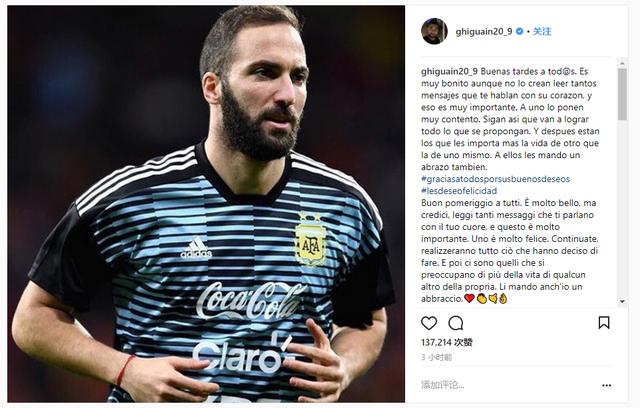Open ghiguain20_9 username in the header

pyautogui.click(x=484, y=31)
